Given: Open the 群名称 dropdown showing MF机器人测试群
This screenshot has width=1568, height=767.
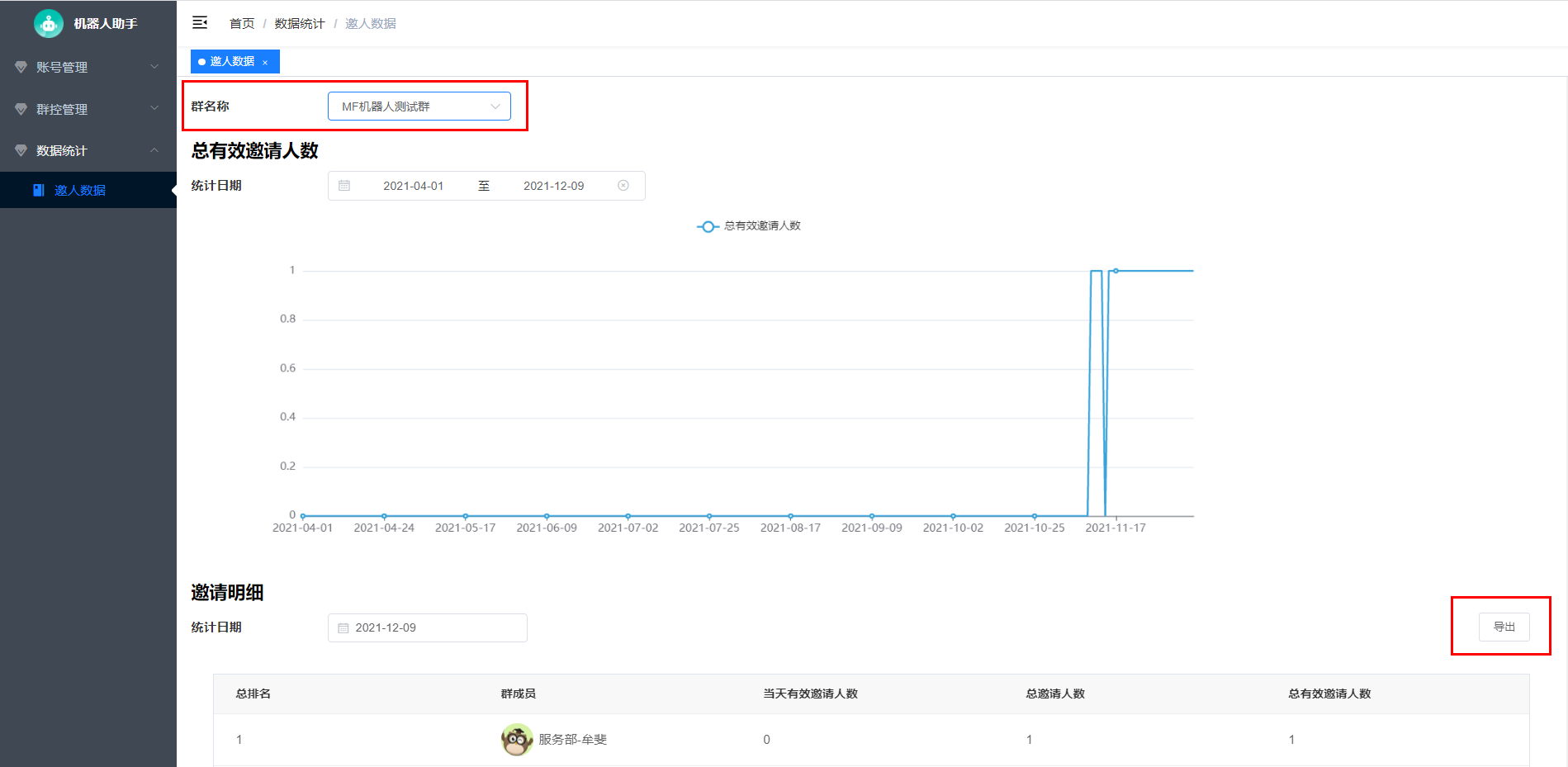Looking at the screenshot, I should tap(419, 107).
